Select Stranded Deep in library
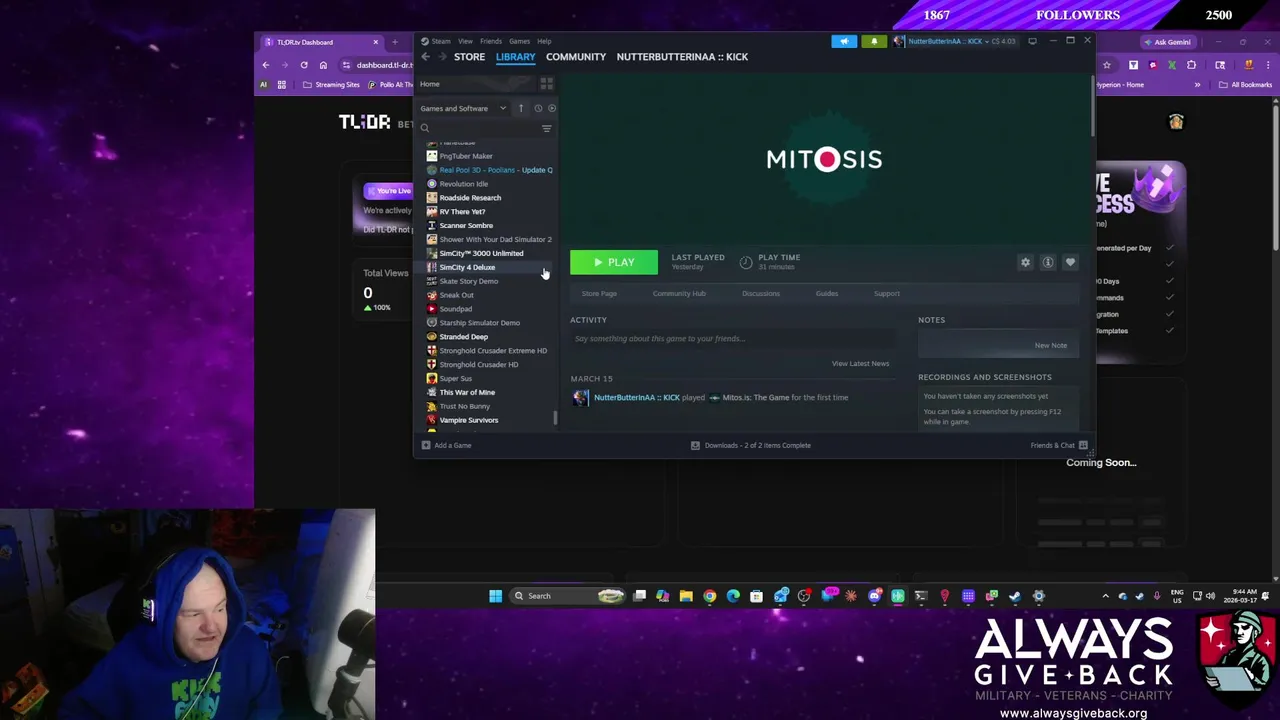The height and width of the screenshot is (720, 1280). (463, 337)
